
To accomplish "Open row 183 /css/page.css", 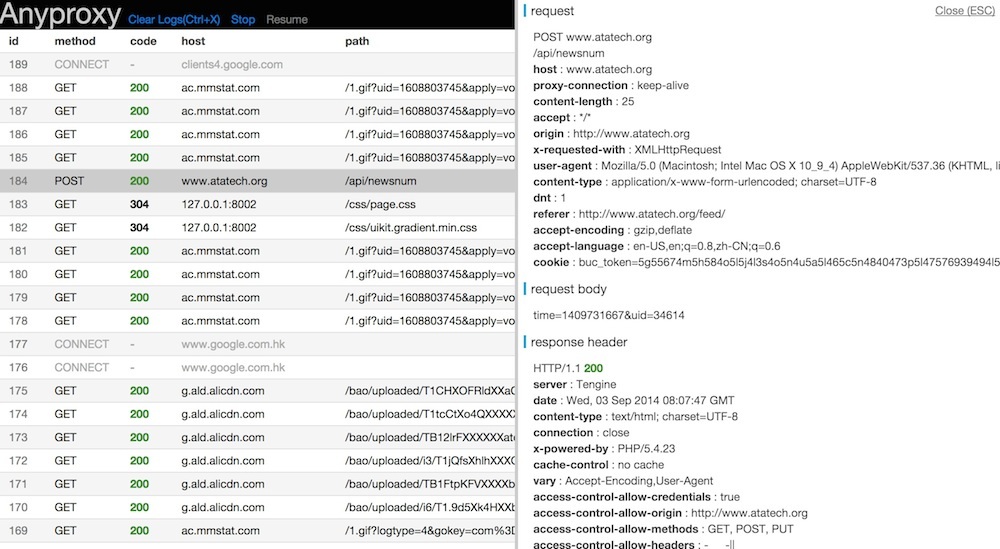I will (257, 204).
